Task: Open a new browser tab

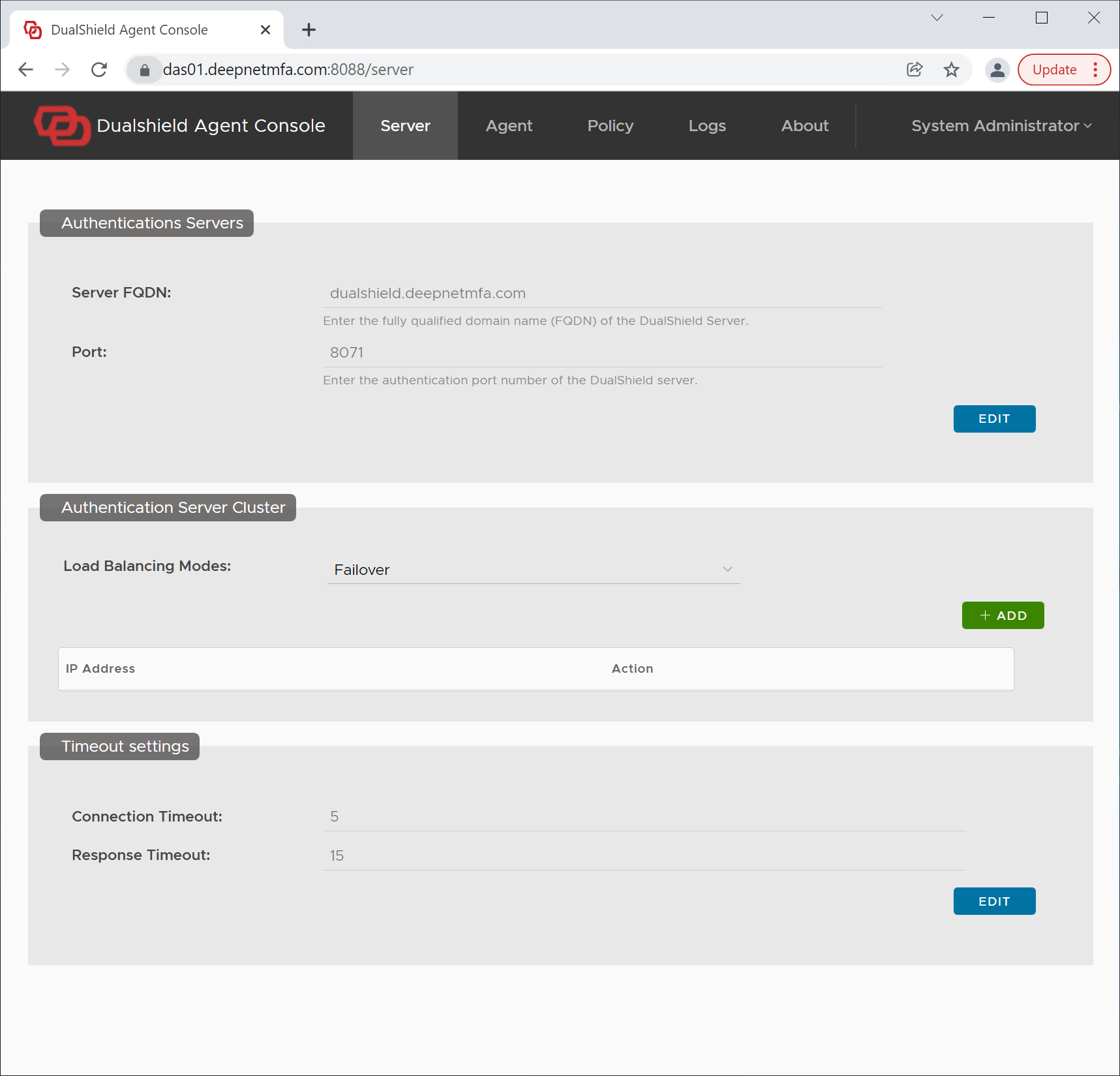Action: (309, 30)
